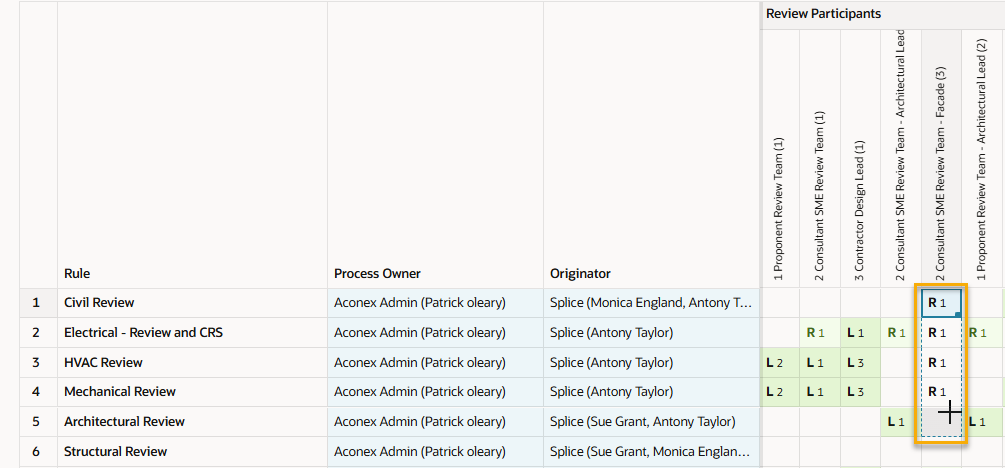Image resolution: width=1005 pixels, height=468 pixels.
Task: Select Facade R 1 cell in HVAC Review row
Action: 941,363
